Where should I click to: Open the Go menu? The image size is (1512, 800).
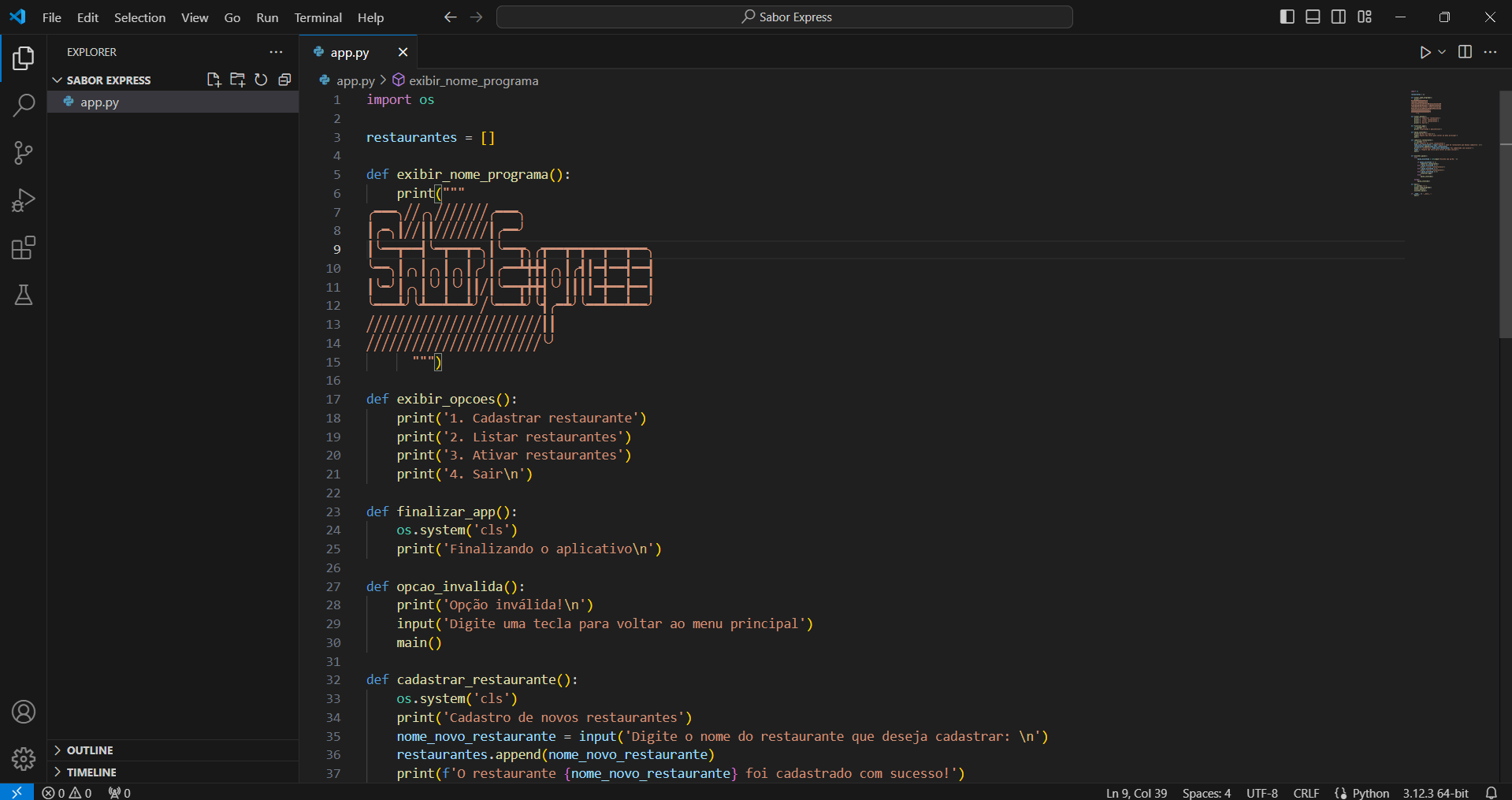click(232, 17)
